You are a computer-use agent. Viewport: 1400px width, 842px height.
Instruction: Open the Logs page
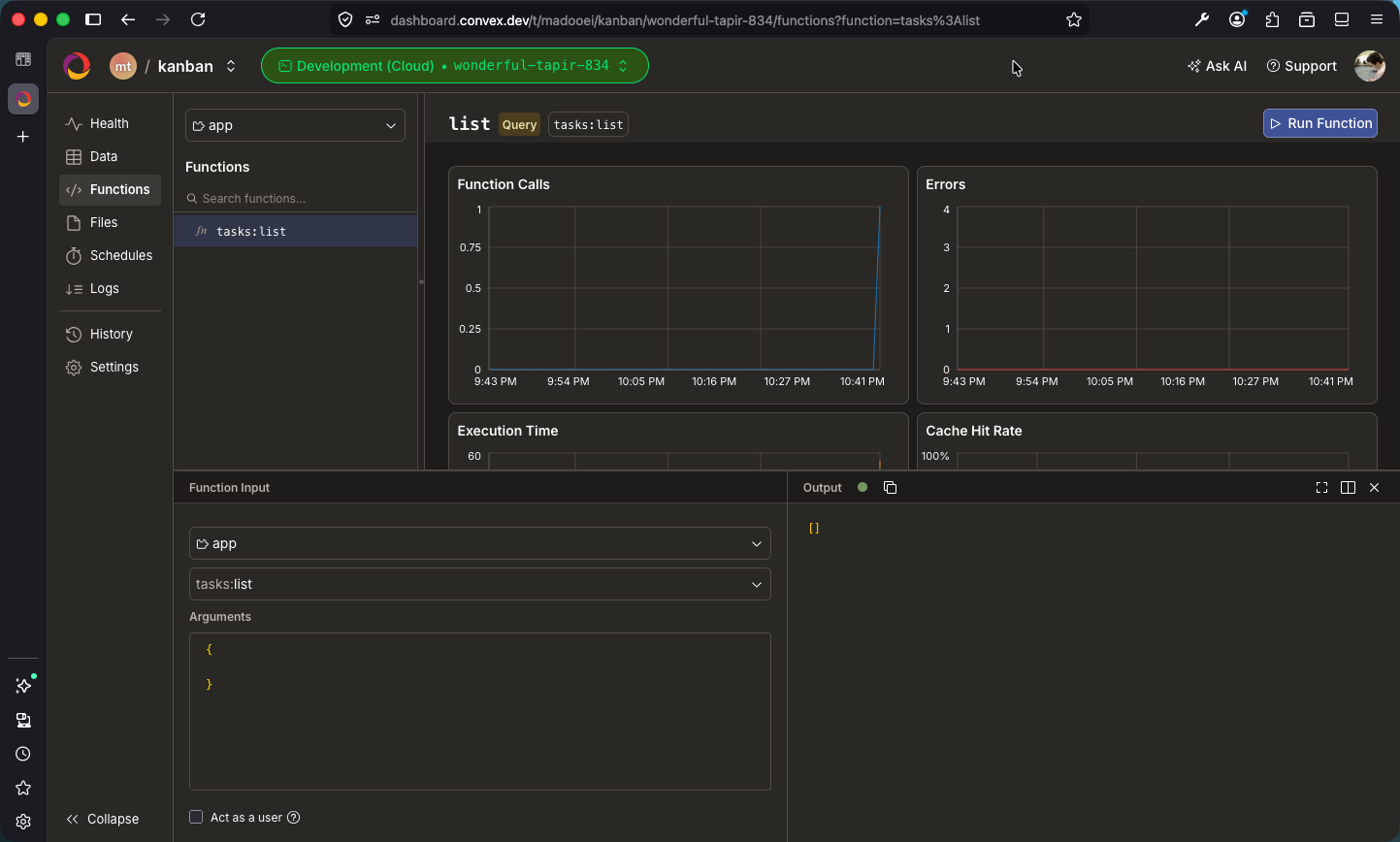(x=110, y=288)
